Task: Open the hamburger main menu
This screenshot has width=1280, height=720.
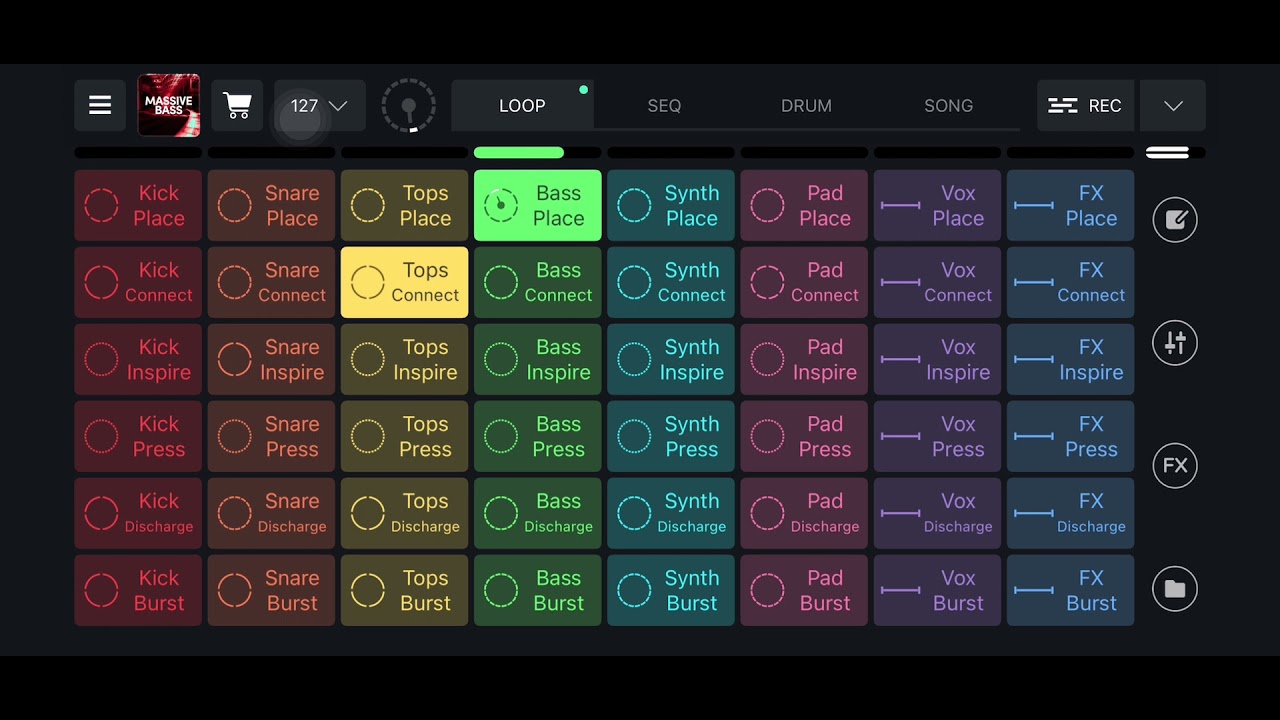Action: coord(100,105)
